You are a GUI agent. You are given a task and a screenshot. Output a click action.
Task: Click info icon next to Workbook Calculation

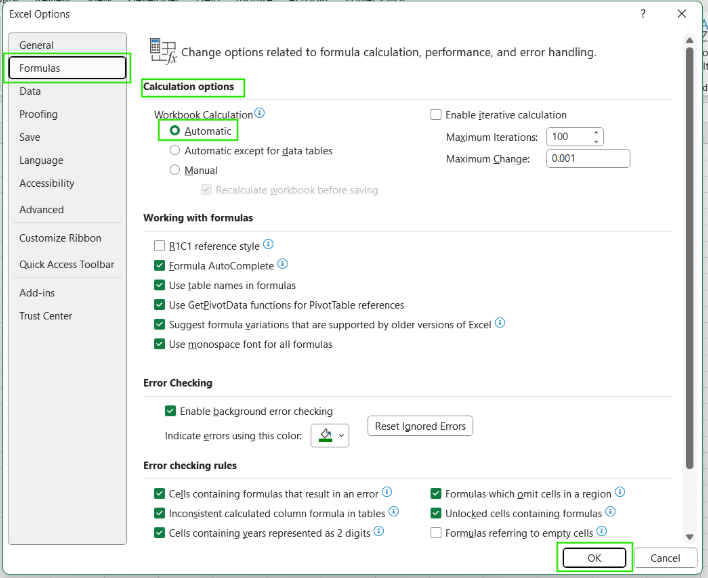click(260, 114)
